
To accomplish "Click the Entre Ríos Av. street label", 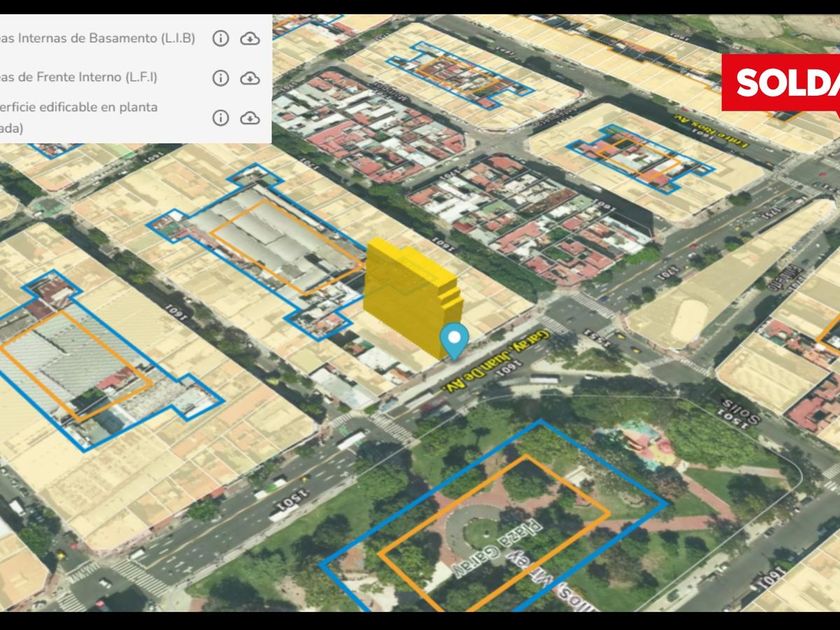I will [710, 132].
